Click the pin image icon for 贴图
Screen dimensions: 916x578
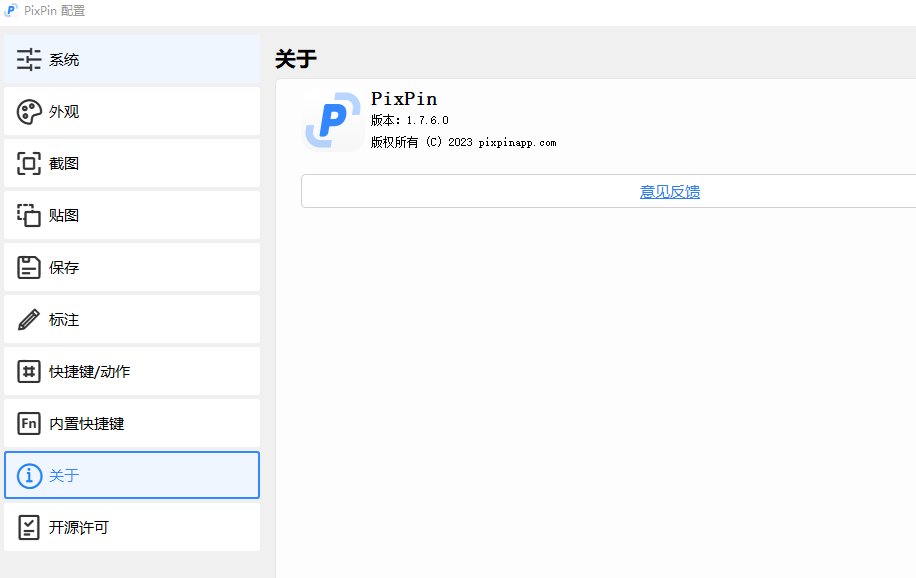(x=29, y=216)
